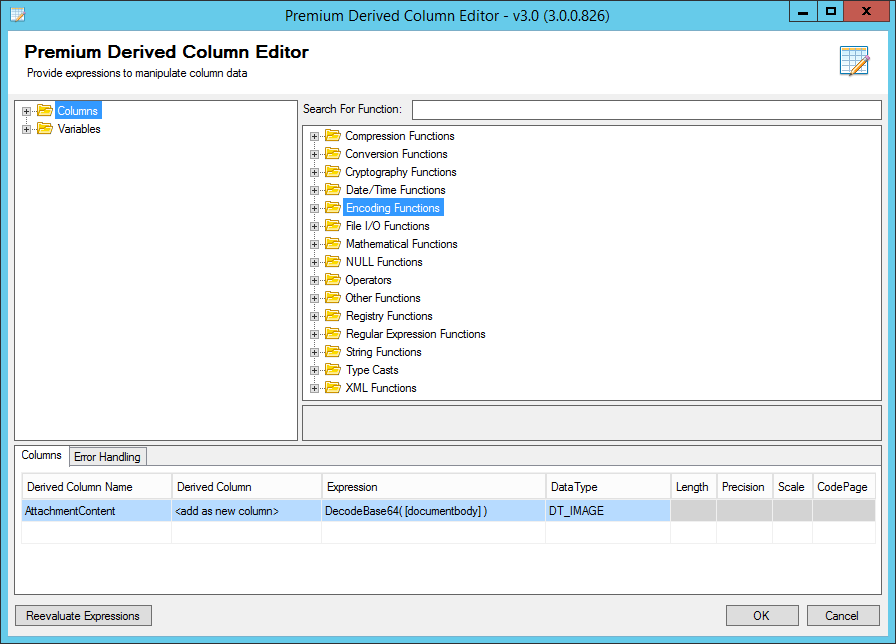This screenshot has width=896, height=644.
Task: Select Regular Expression Functions label
Action: tap(415, 334)
